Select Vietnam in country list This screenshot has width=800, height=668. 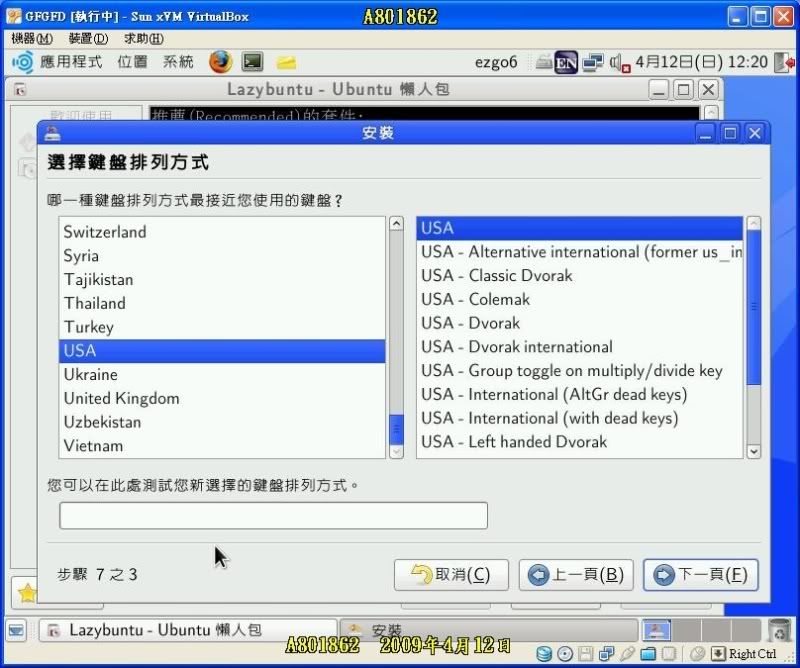pos(222,446)
